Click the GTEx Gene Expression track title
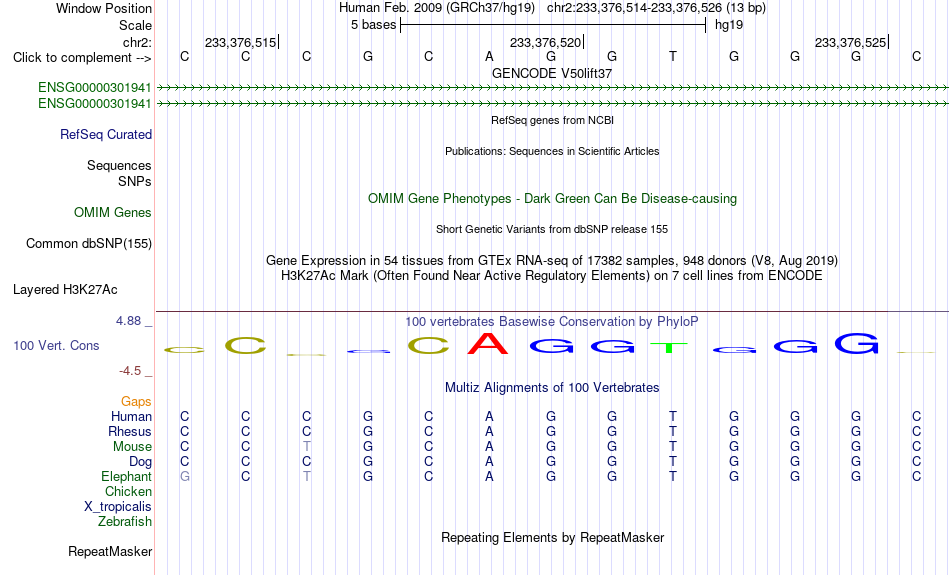 552,261
